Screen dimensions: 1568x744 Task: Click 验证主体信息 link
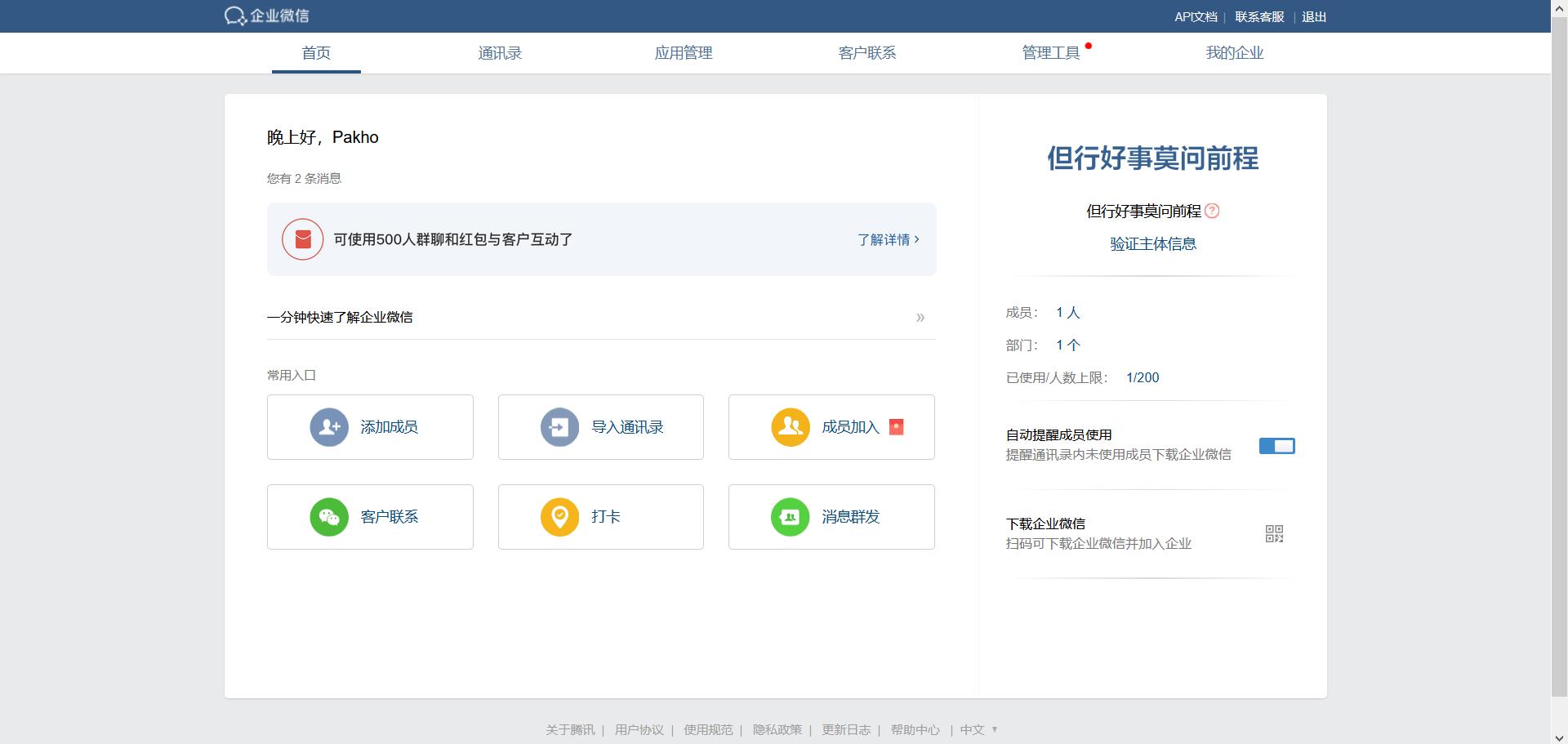point(1153,243)
